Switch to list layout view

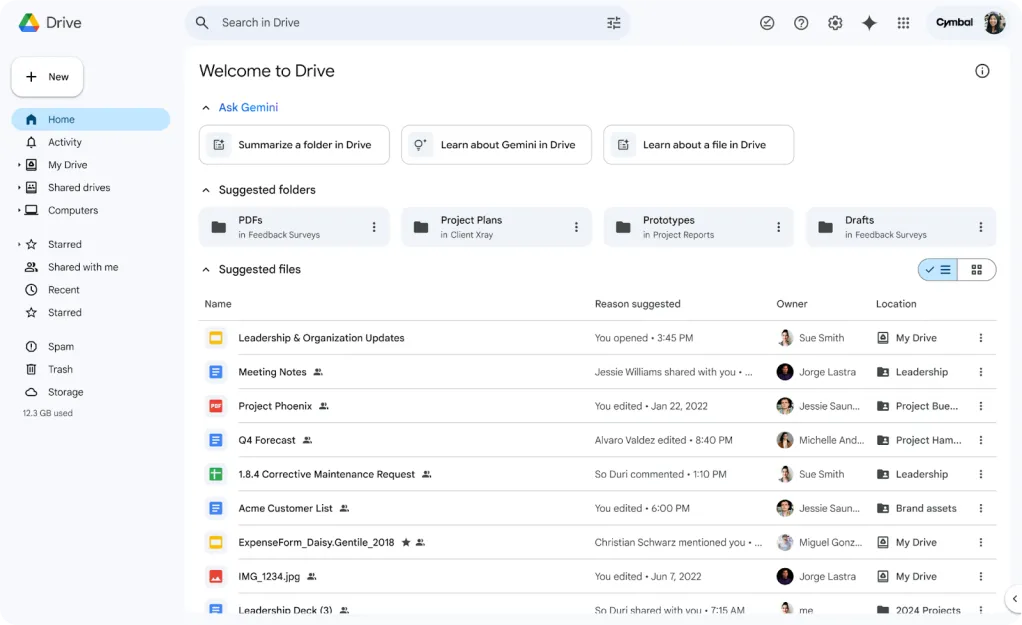coord(938,270)
